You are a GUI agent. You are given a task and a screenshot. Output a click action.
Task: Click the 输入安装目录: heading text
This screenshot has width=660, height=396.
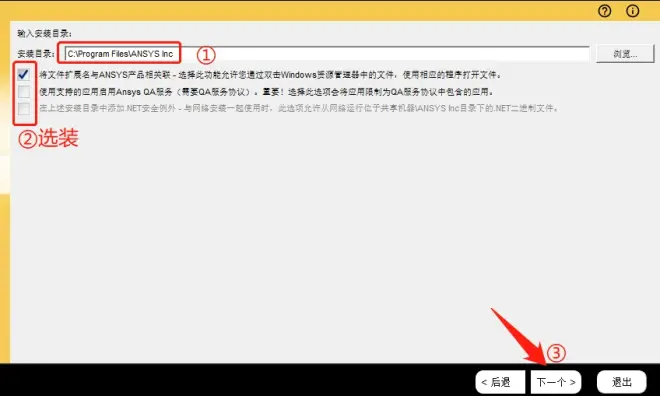[x=44, y=33]
